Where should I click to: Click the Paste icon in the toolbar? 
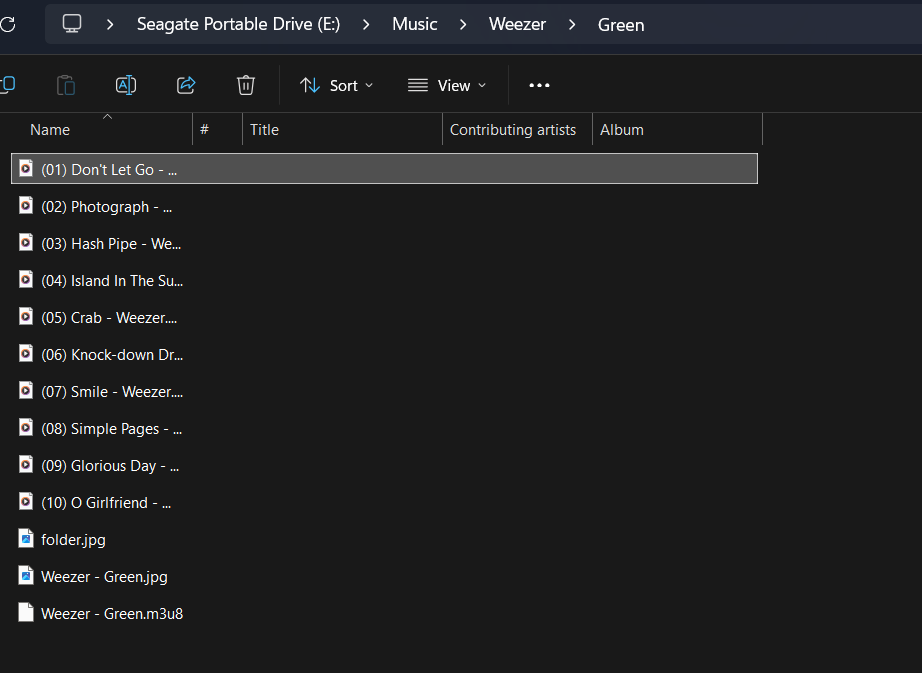coord(66,86)
